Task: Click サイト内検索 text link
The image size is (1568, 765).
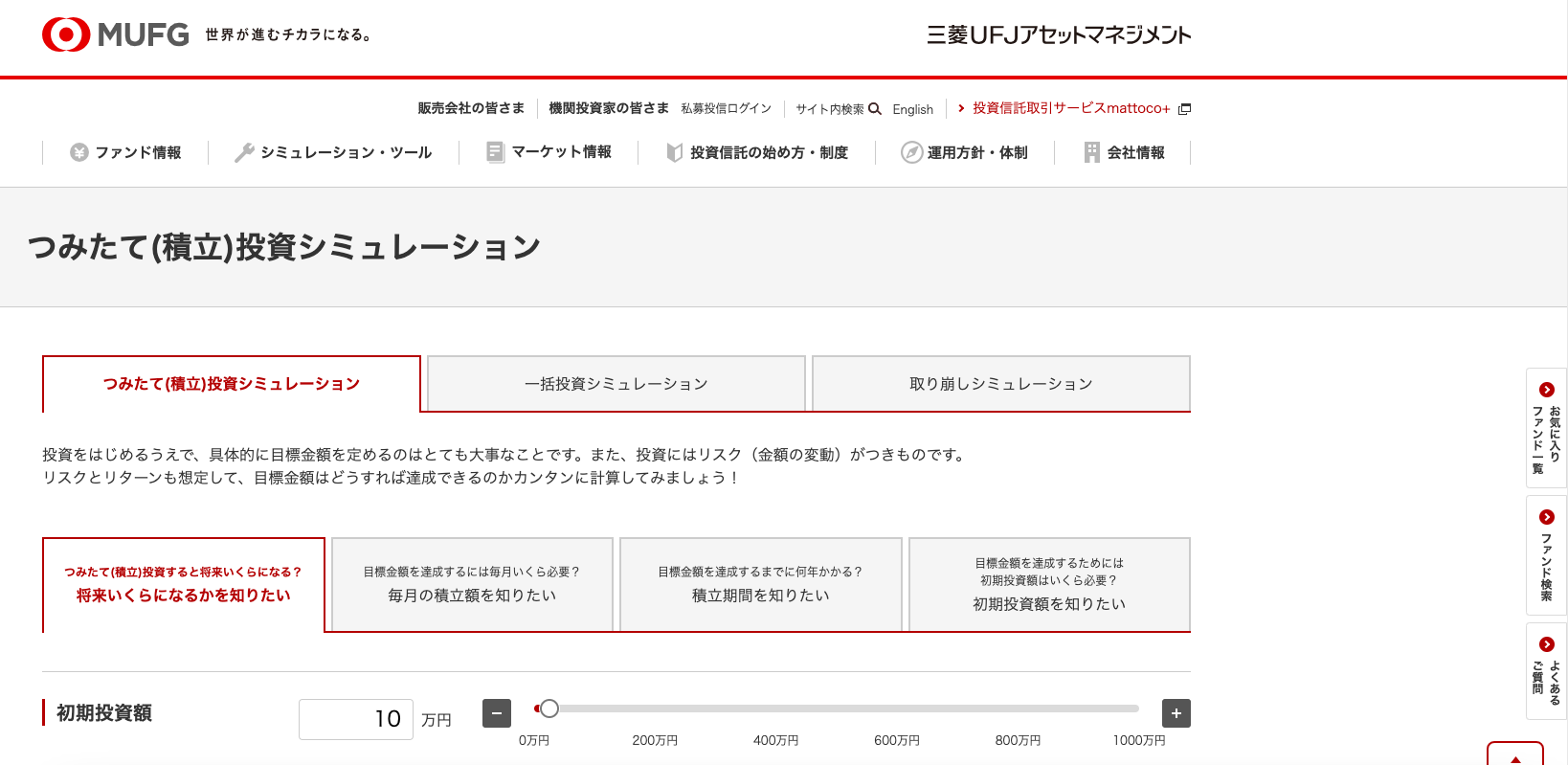Action: [830, 109]
